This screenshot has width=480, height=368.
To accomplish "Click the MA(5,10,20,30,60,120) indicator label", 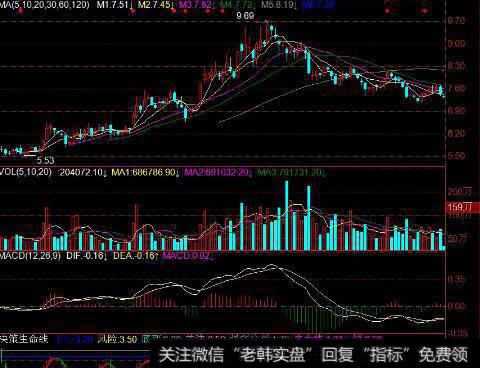I will [x=45, y=5].
